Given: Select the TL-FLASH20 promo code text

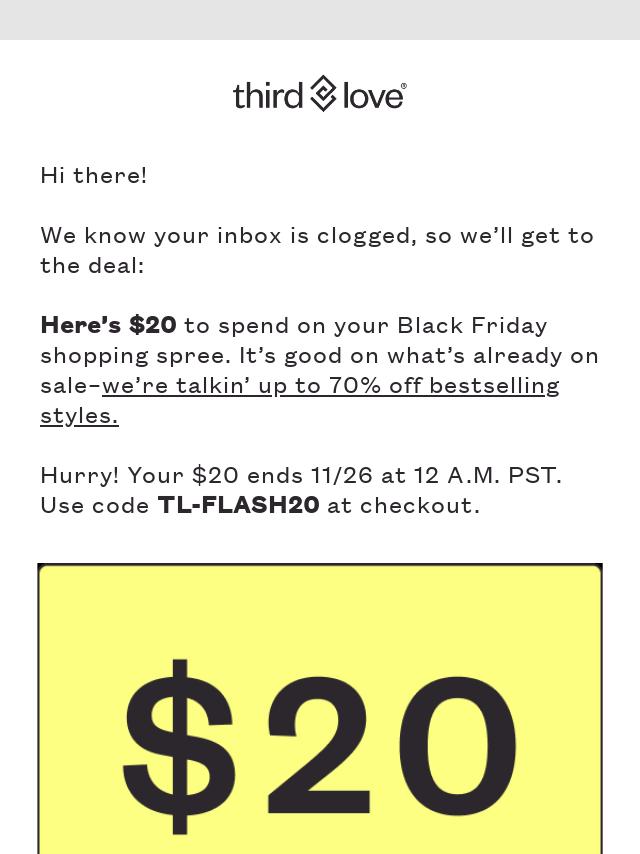Looking at the screenshot, I should pos(239,505).
